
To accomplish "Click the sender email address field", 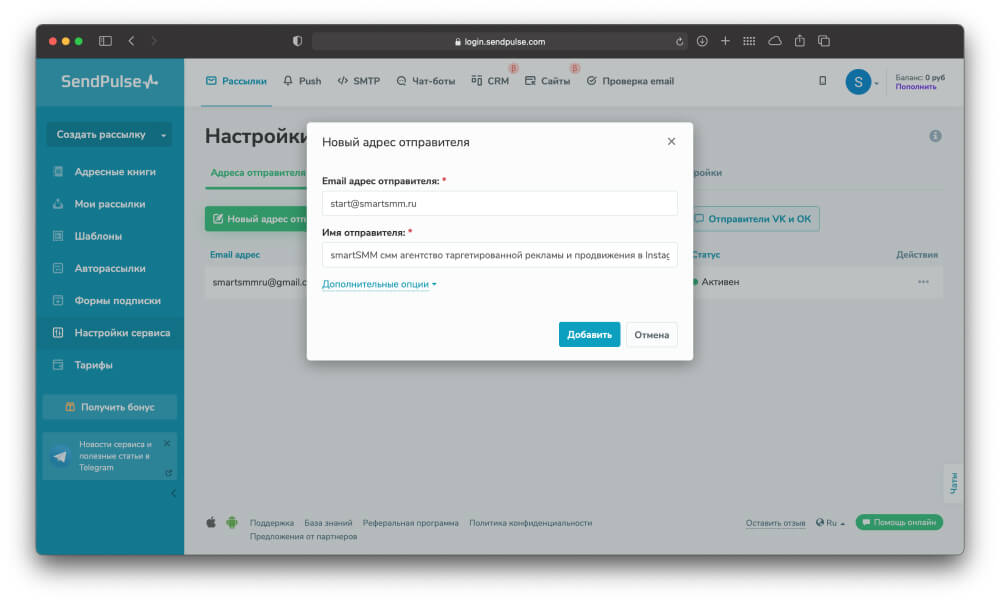I will point(499,203).
